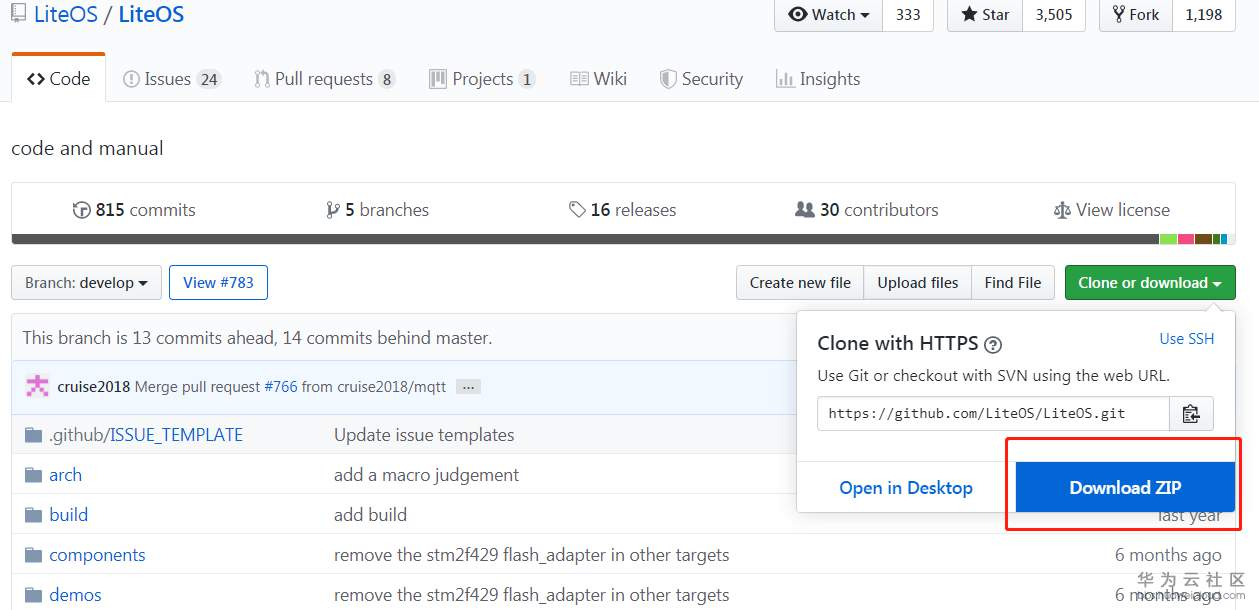Click the clone URL text field
The height and width of the screenshot is (610, 1259).
(x=992, y=413)
